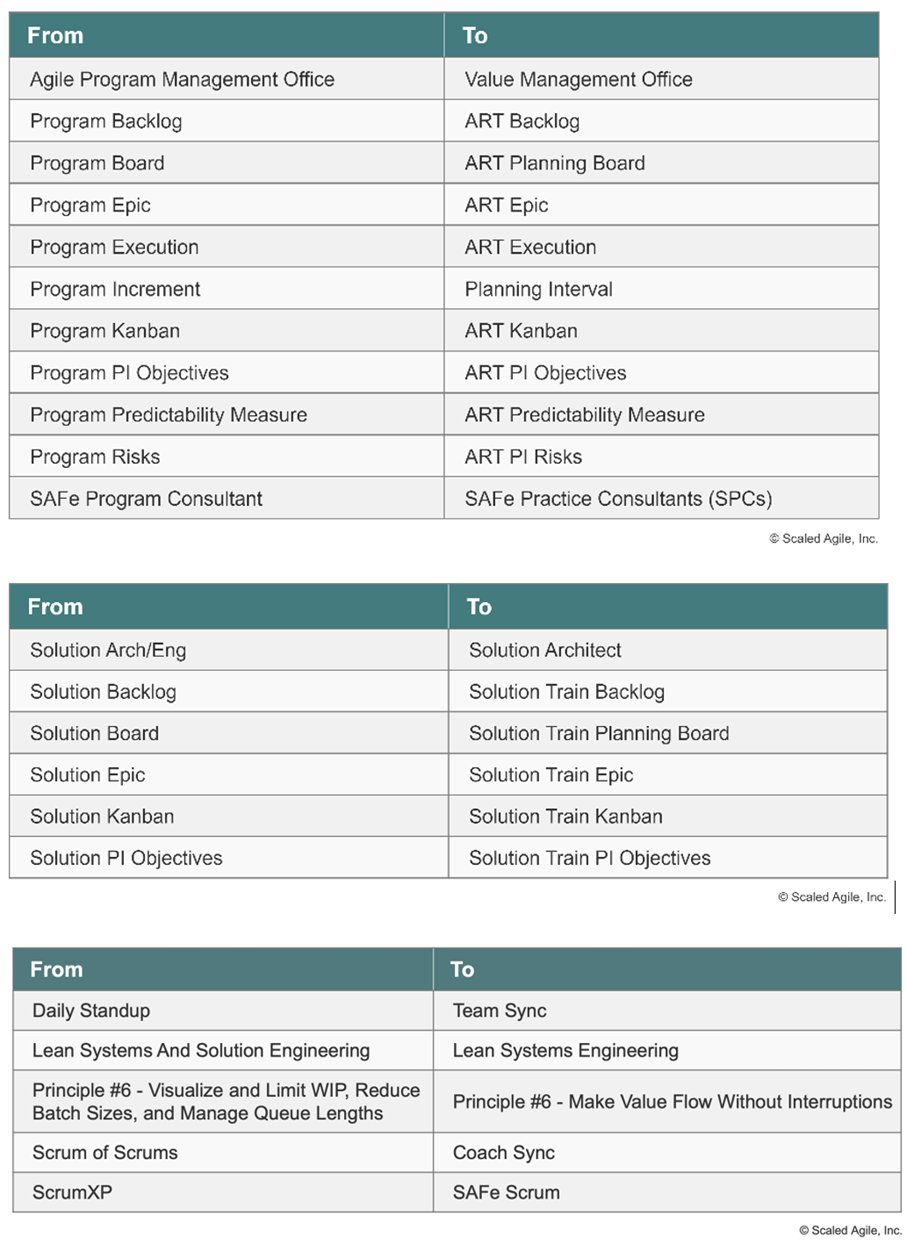Click the 'SAFe Scrum' cell
This screenshot has width=907, height=1245.
(x=667, y=1192)
